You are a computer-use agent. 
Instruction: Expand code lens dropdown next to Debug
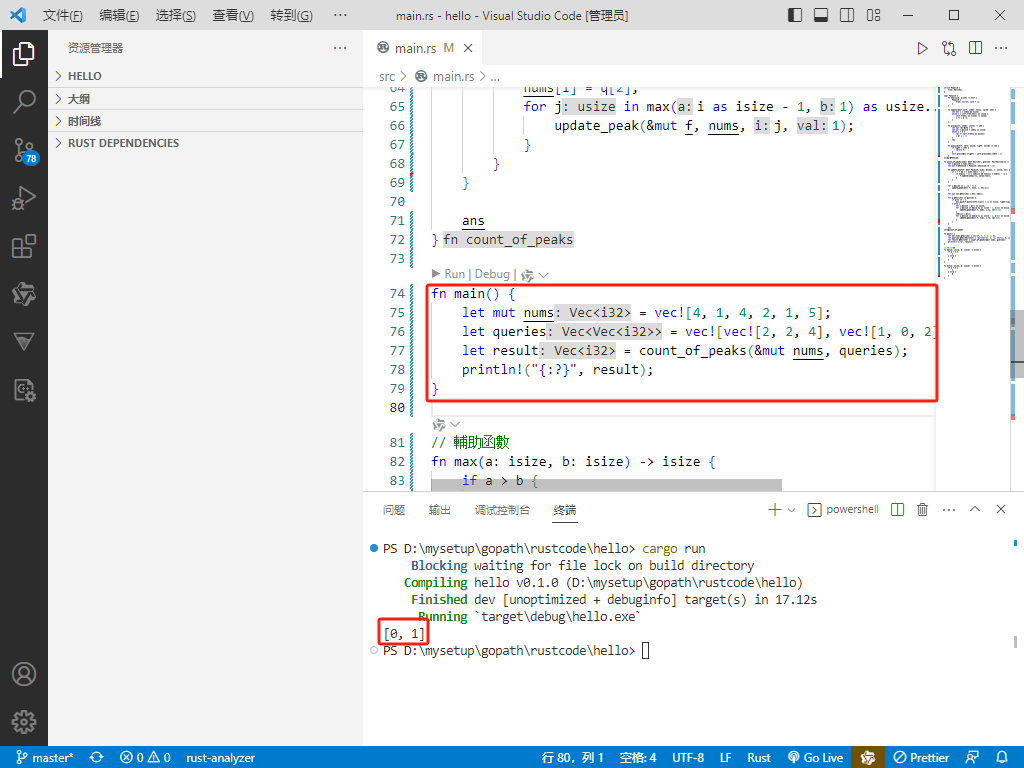point(543,275)
